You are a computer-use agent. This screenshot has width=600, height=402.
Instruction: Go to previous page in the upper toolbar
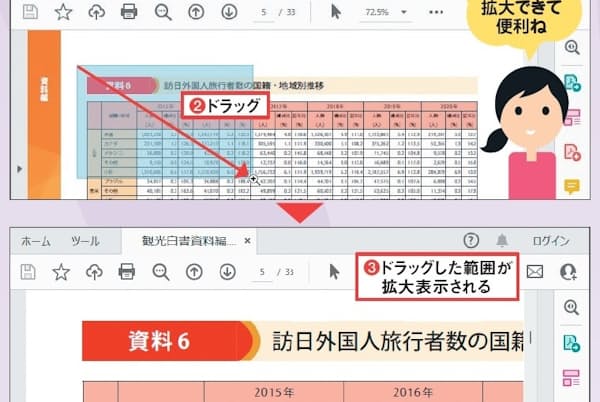(196, 12)
